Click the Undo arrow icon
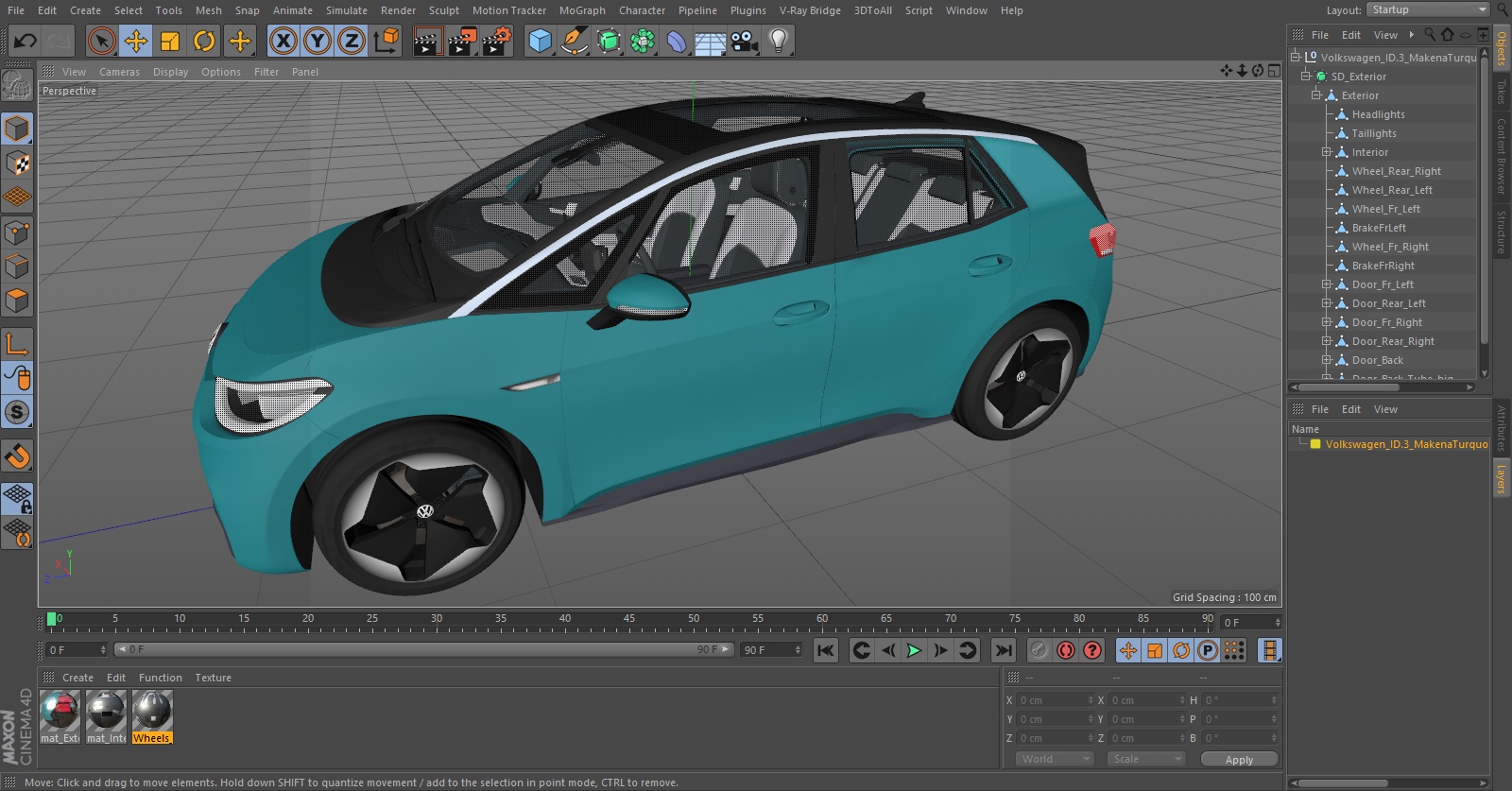The width and height of the screenshot is (1512, 791). tap(26, 41)
